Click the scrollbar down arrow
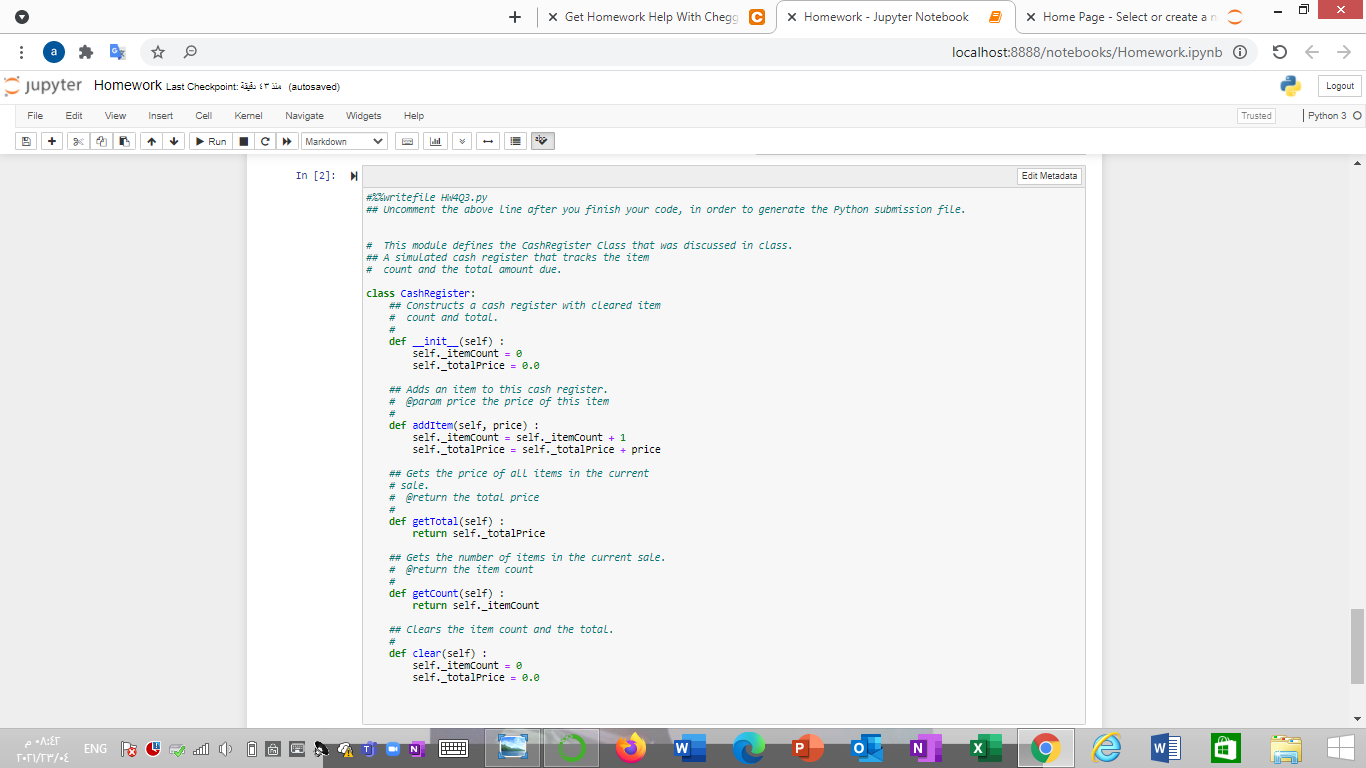 click(1357, 719)
